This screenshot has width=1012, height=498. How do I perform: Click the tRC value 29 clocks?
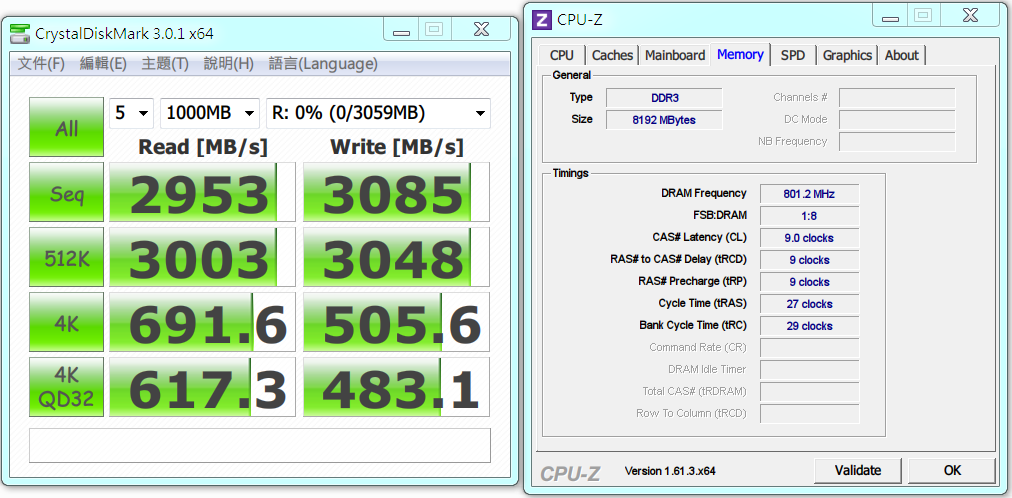[x=809, y=326]
